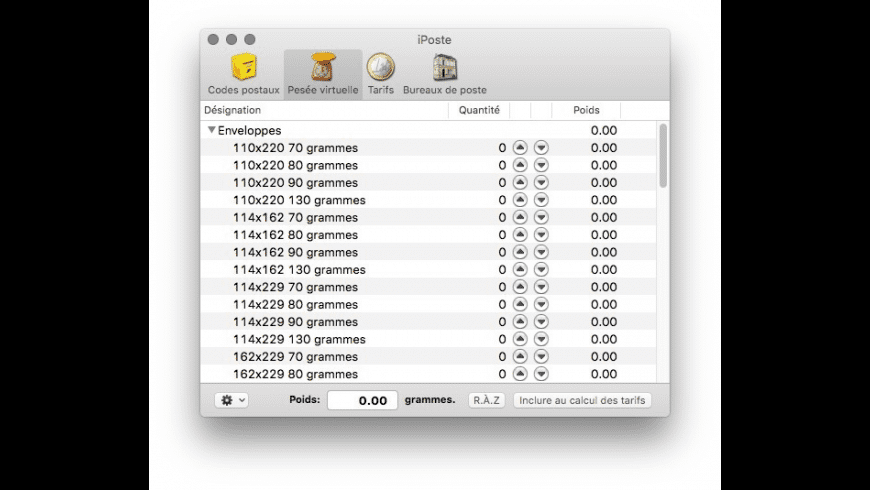This screenshot has height=490, width=870.
Task: Increase quantity for 114x229 90 grammes
Action: (520, 321)
